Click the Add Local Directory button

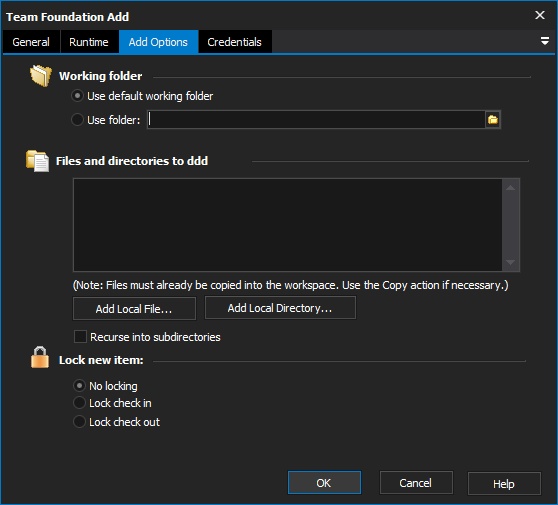pyautogui.click(x=280, y=308)
